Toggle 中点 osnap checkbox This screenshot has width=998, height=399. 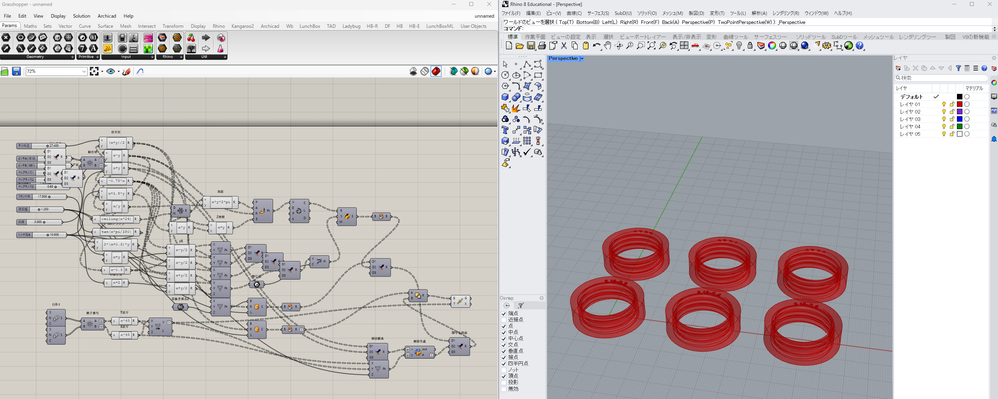[x=504, y=332]
